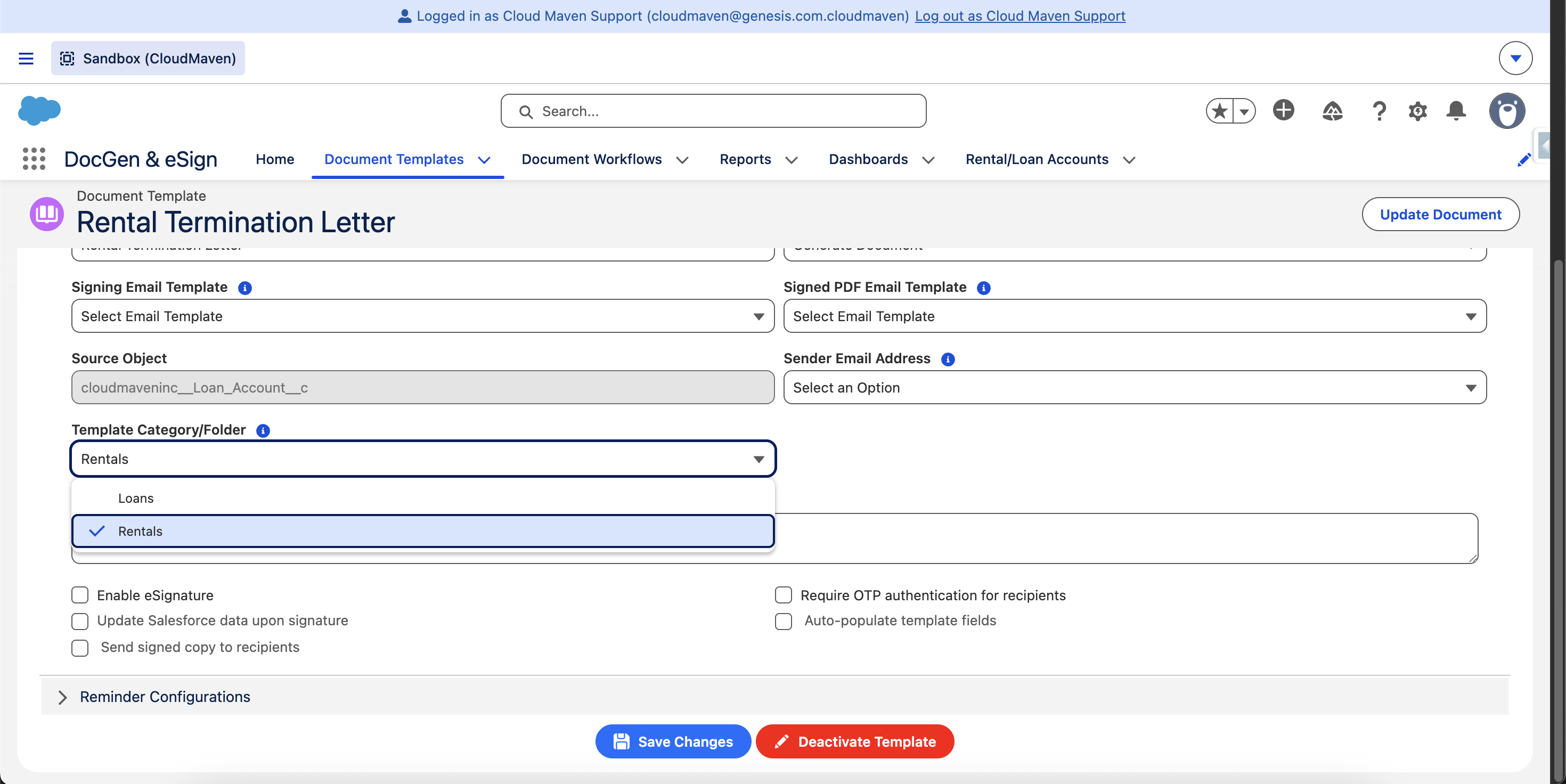Open the hamburger navigation menu
This screenshot has height=784, width=1566.
(x=26, y=59)
